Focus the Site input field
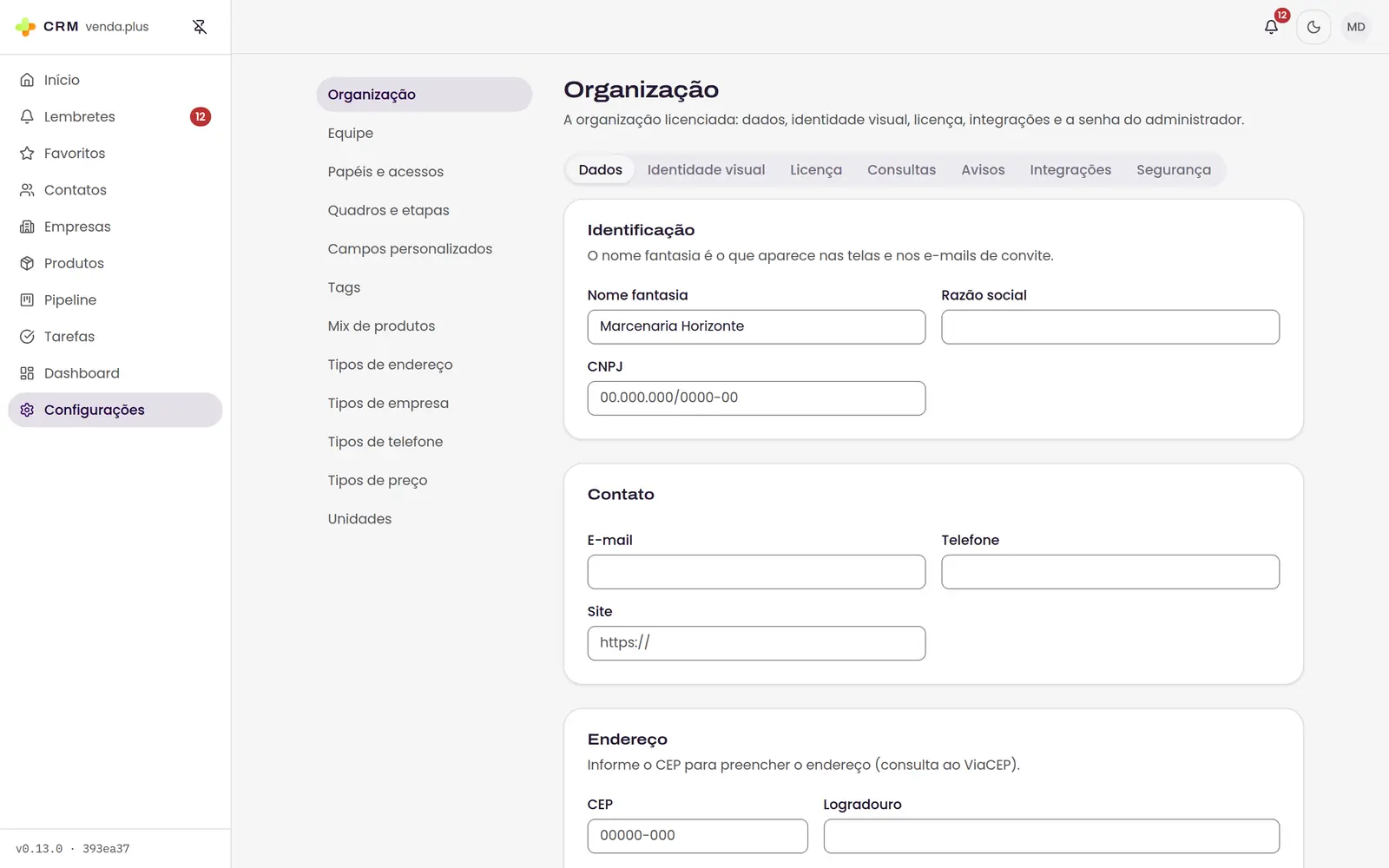The image size is (1389, 868). (x=756, y=643)
